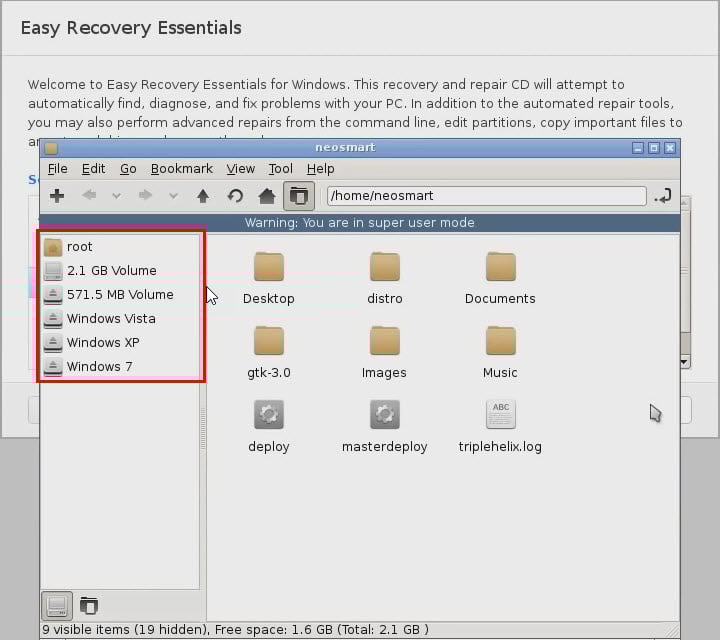Image resolution: width=720 pixels, height=640 pixels.
Task: Open the Go menu
Action: [128, 169]
